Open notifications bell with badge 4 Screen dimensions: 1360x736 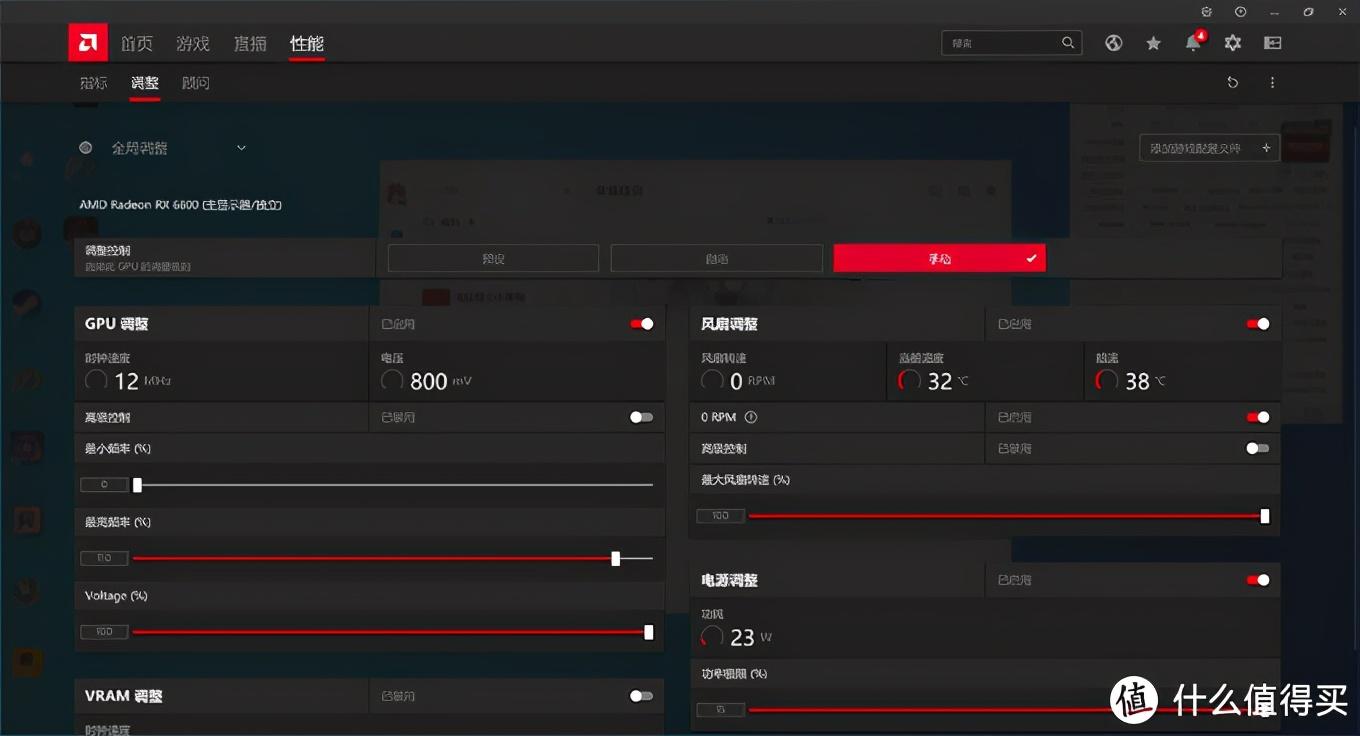(x=1194, y=42)
